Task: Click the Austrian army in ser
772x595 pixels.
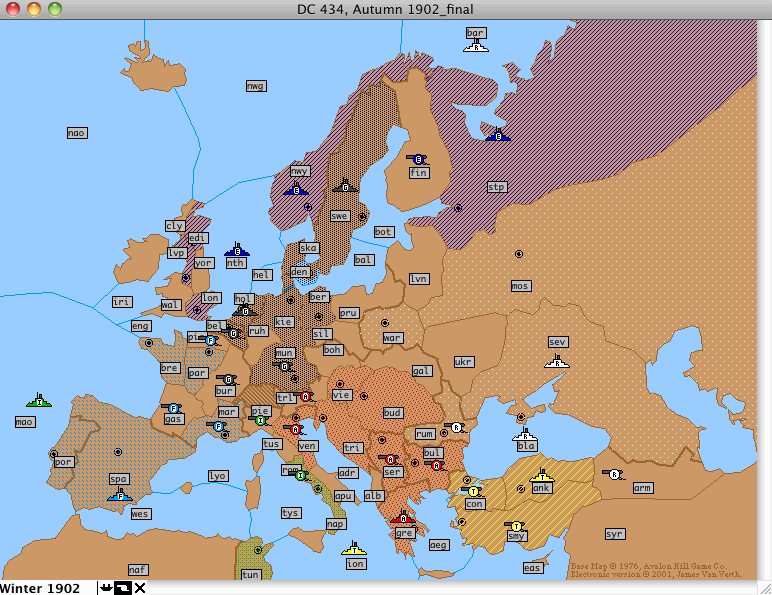Action: coord(390,459)
